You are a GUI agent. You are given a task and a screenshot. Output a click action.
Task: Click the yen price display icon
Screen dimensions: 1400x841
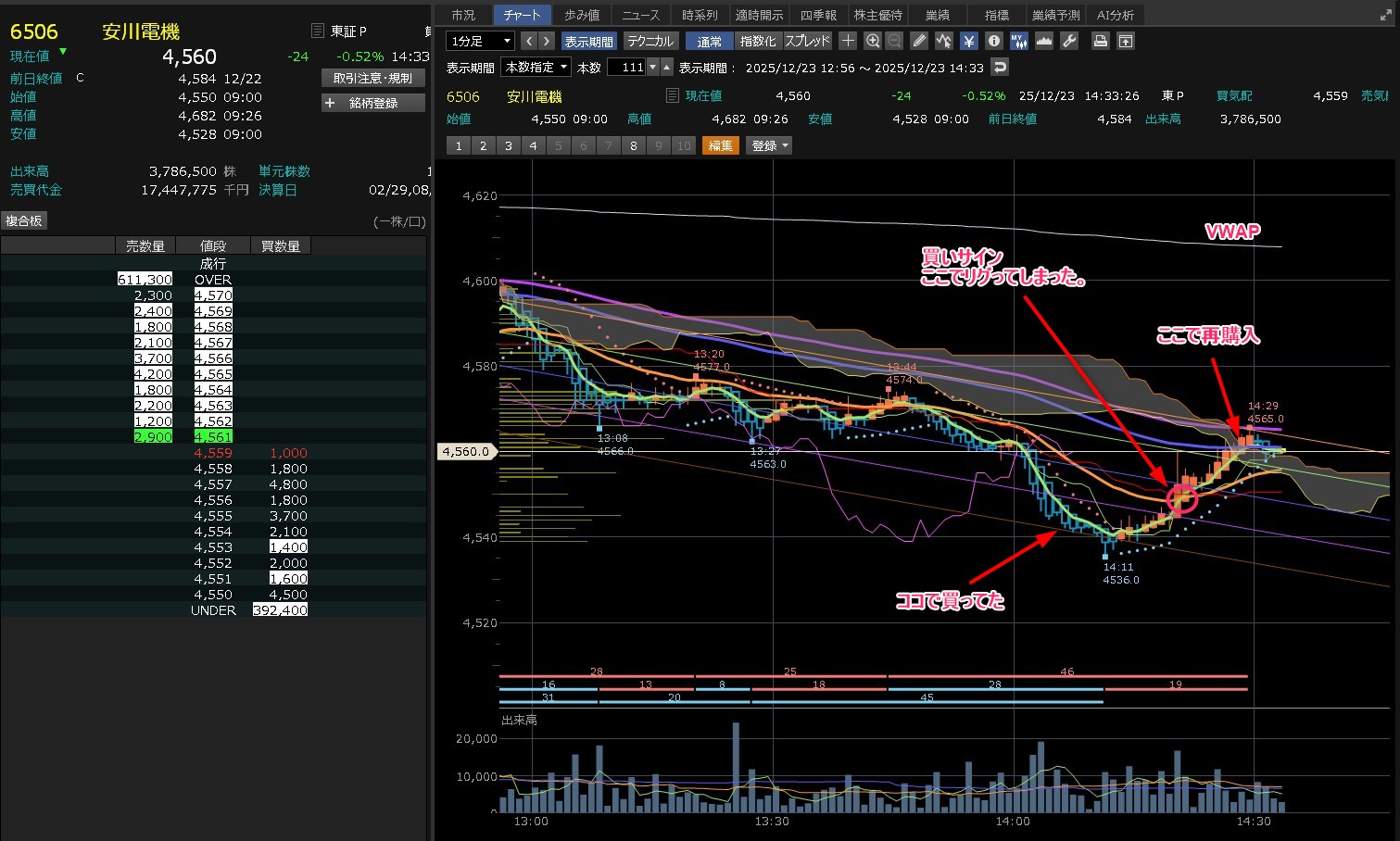[969, 41]
